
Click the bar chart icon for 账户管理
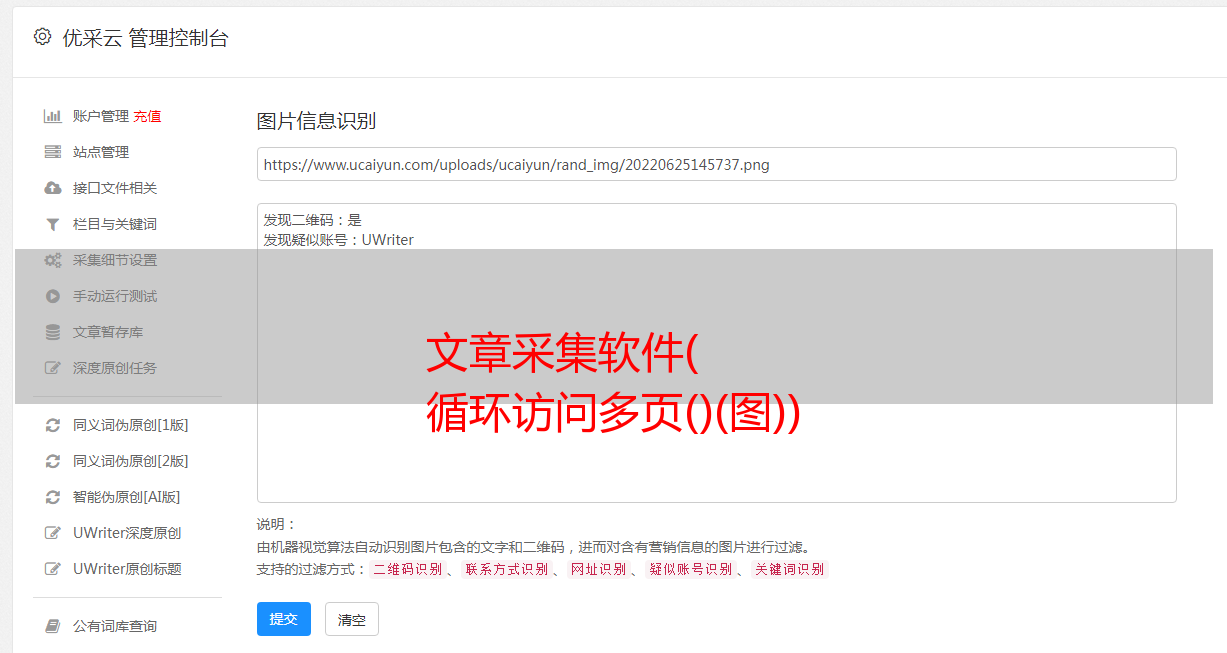coord(53,116)
